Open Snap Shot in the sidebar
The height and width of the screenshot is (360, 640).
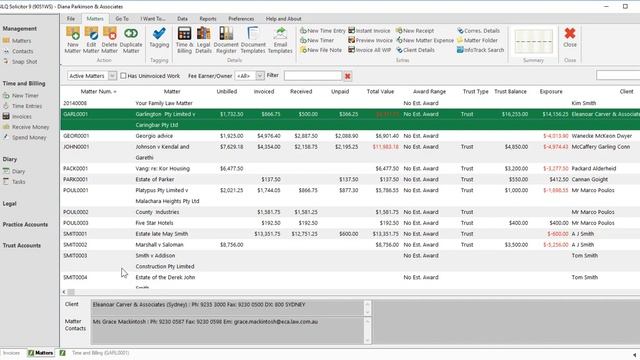[x=20, y=62]
